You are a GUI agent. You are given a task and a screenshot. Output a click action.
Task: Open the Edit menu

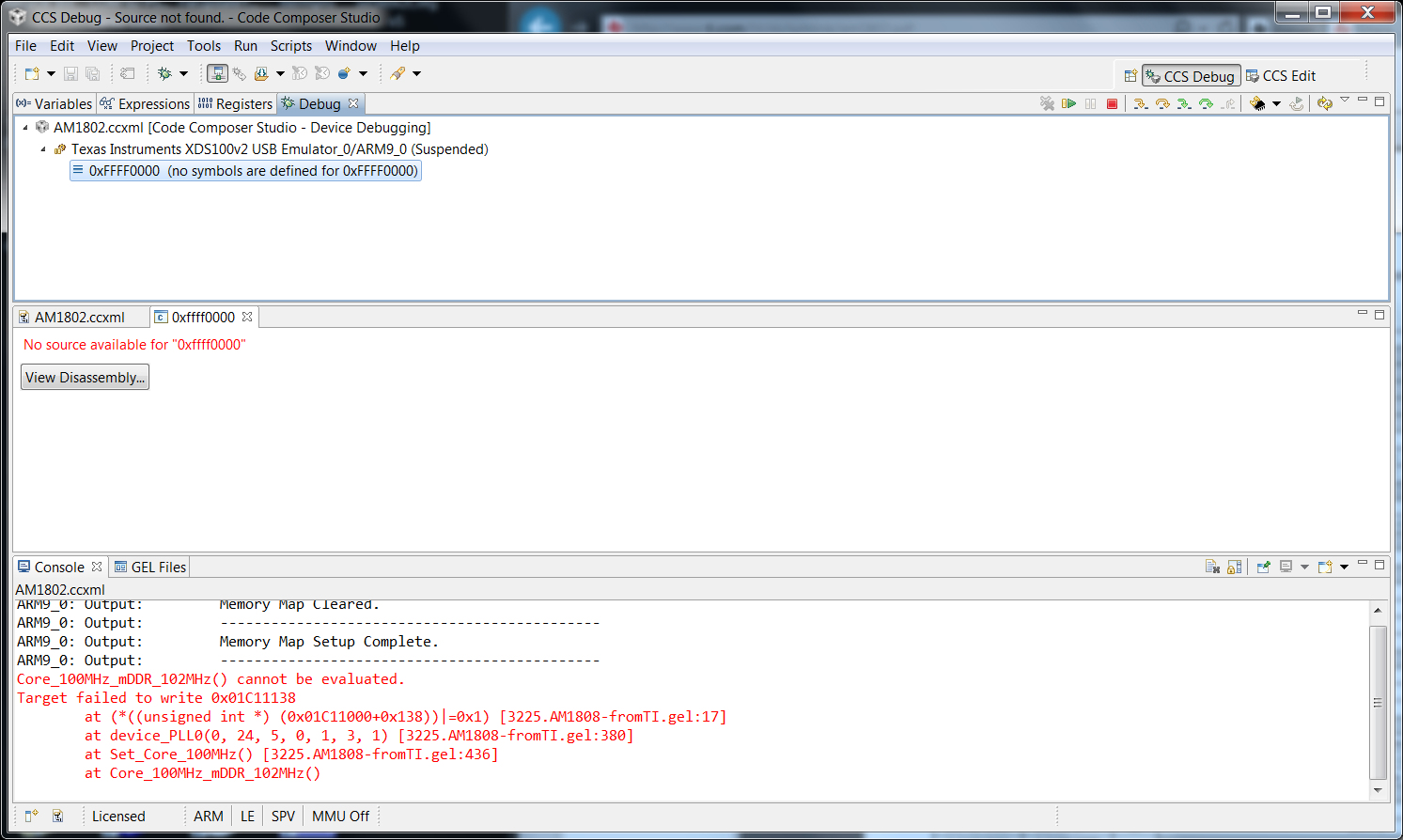[62, 46]
